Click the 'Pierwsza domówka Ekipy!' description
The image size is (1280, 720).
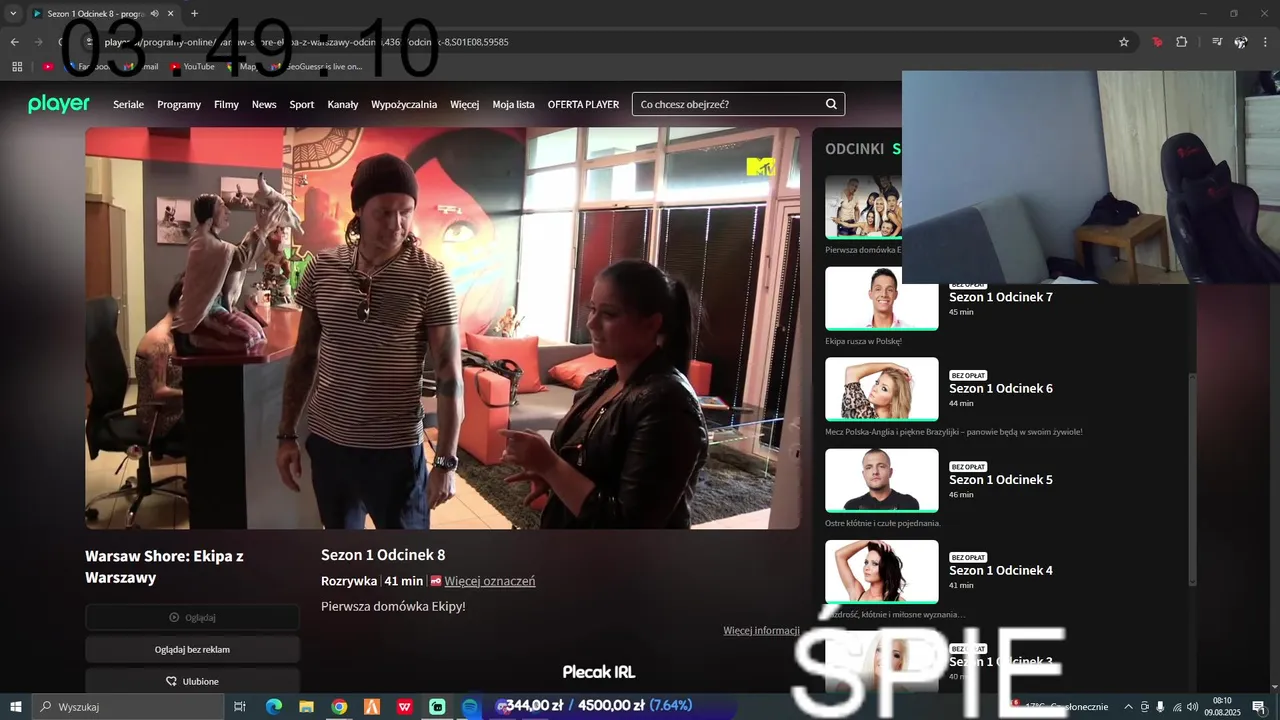click(x=393, y=606)
